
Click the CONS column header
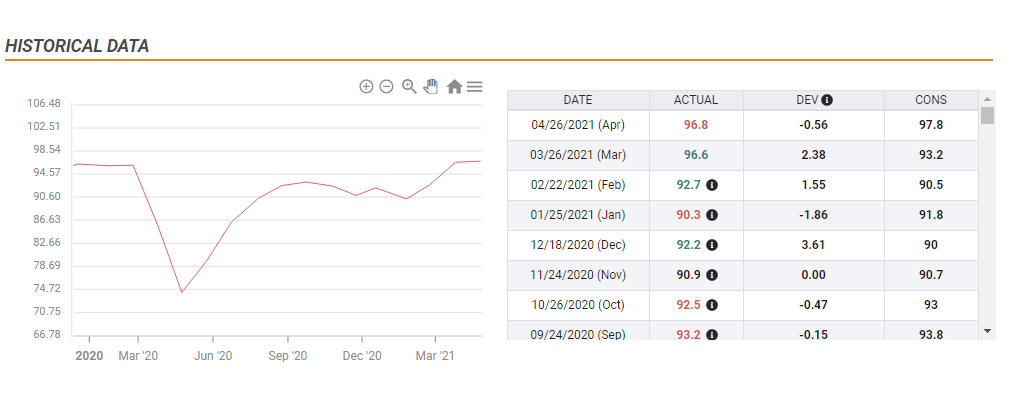point(931,100)
